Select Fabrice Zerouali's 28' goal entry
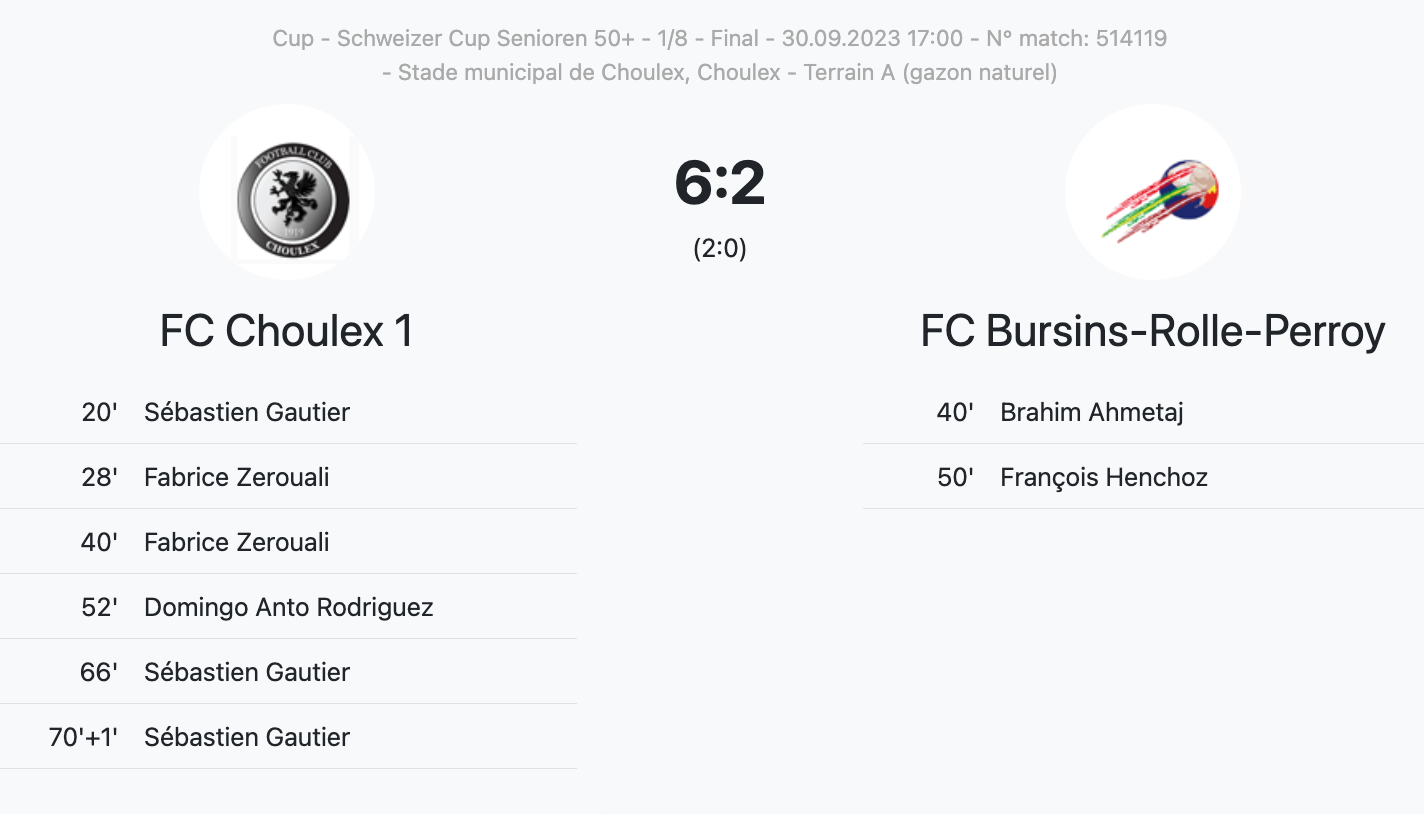Screen dimensions: 1424x814 (x=236, y=477)
